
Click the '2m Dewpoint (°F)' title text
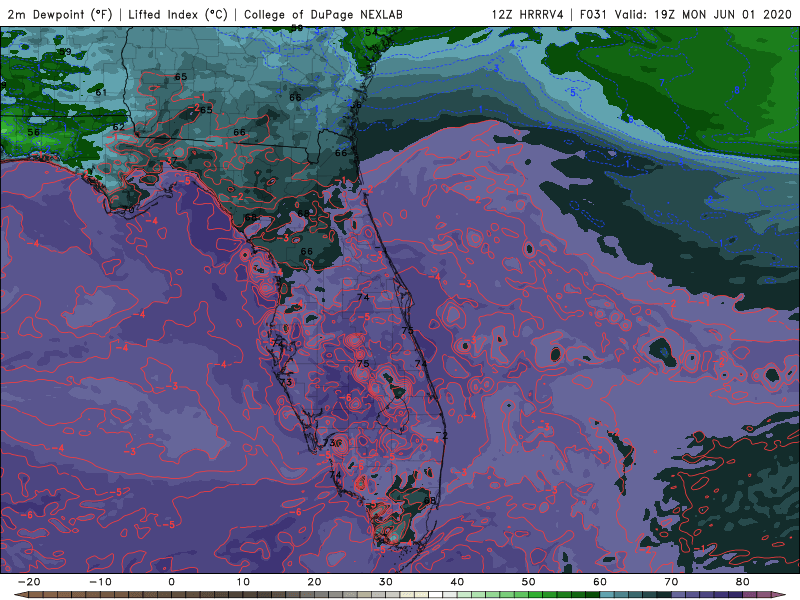coord(60,14)
